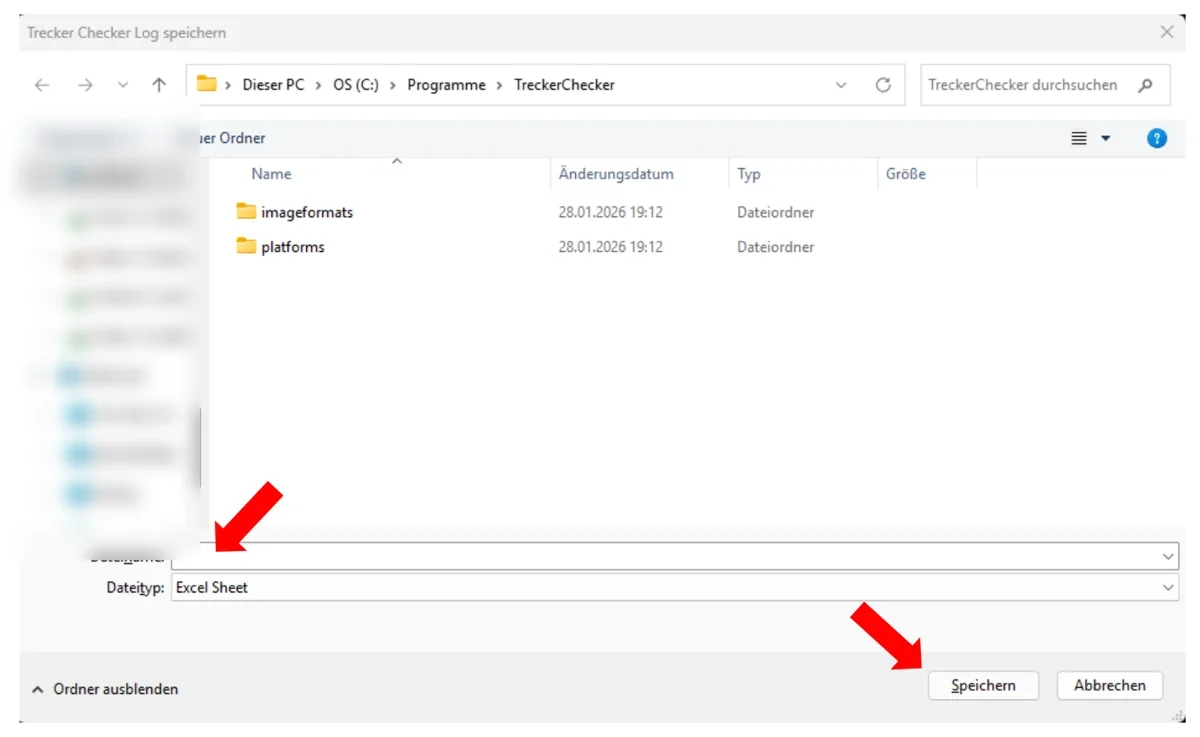Open the recent locations chevron
This screenshot has height=737, width=1200.
pyautogui.click(x=123, y=85)
